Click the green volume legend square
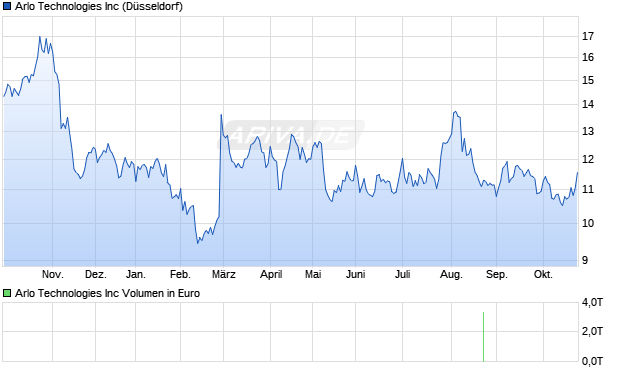This screenshot has height=371, width=620. click(x=7, y=293)
